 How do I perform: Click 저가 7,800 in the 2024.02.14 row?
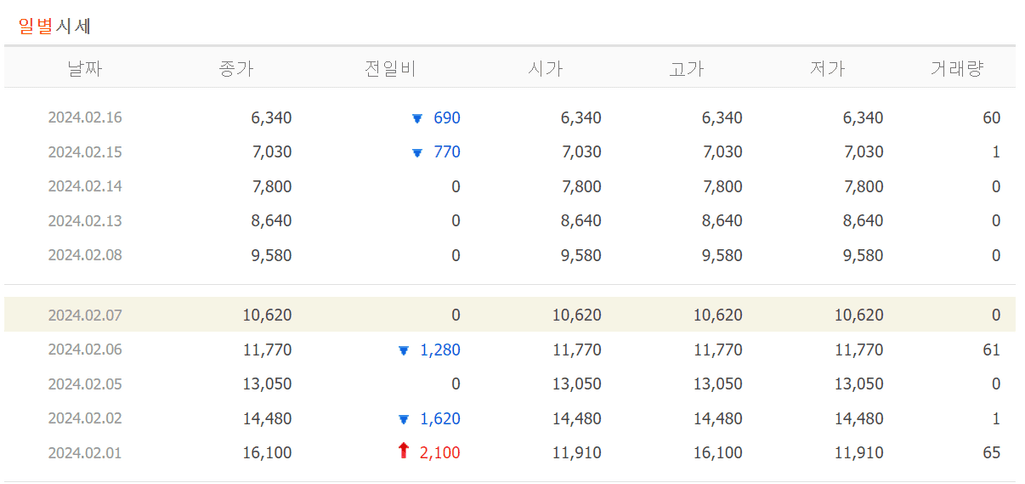pos(863,186)
